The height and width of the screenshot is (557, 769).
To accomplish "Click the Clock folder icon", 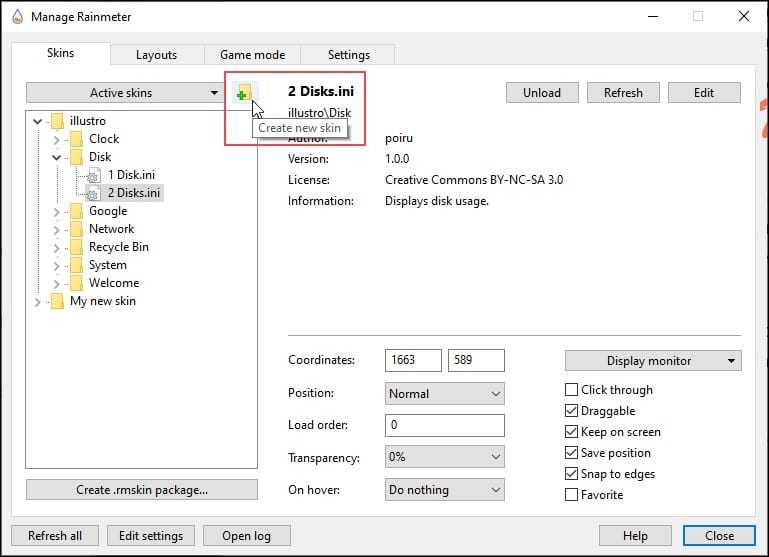I will [x=77, y=139].
